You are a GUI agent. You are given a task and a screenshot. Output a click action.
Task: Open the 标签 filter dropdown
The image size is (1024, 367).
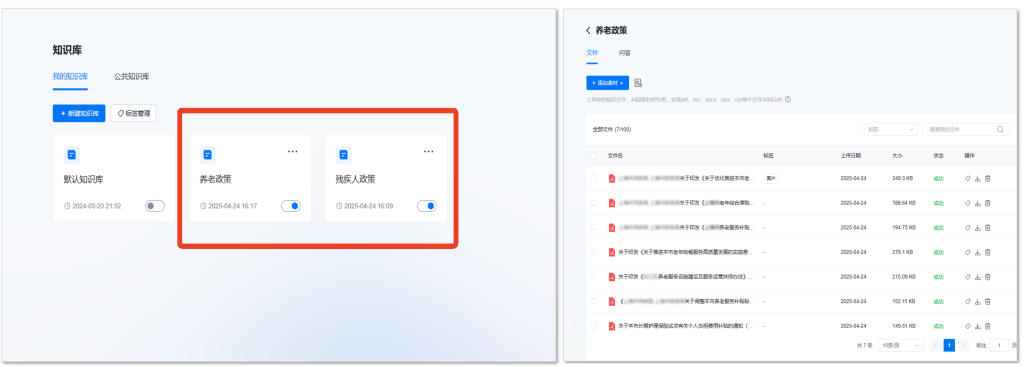point(891,129)
